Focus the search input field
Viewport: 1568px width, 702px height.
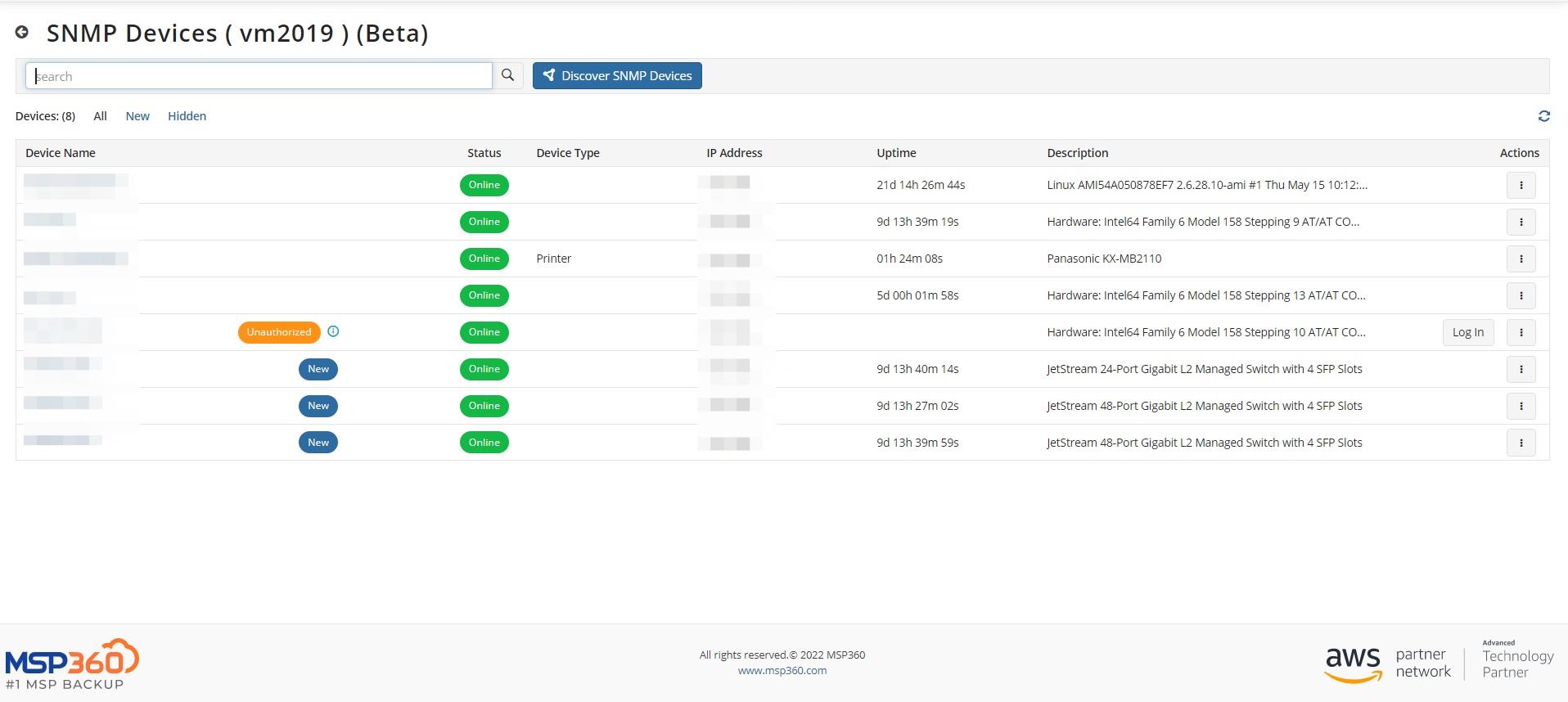click(x=259, y=76)
